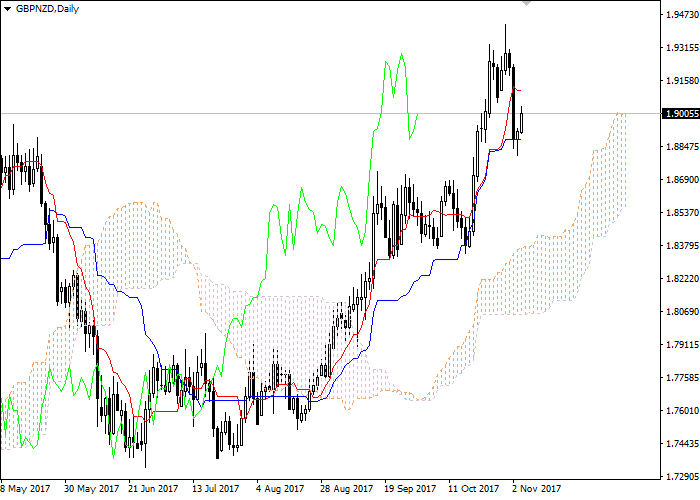Click price scale value 1.85370
The width and height of the screenshot is (700, 500).
coord(682,212)
